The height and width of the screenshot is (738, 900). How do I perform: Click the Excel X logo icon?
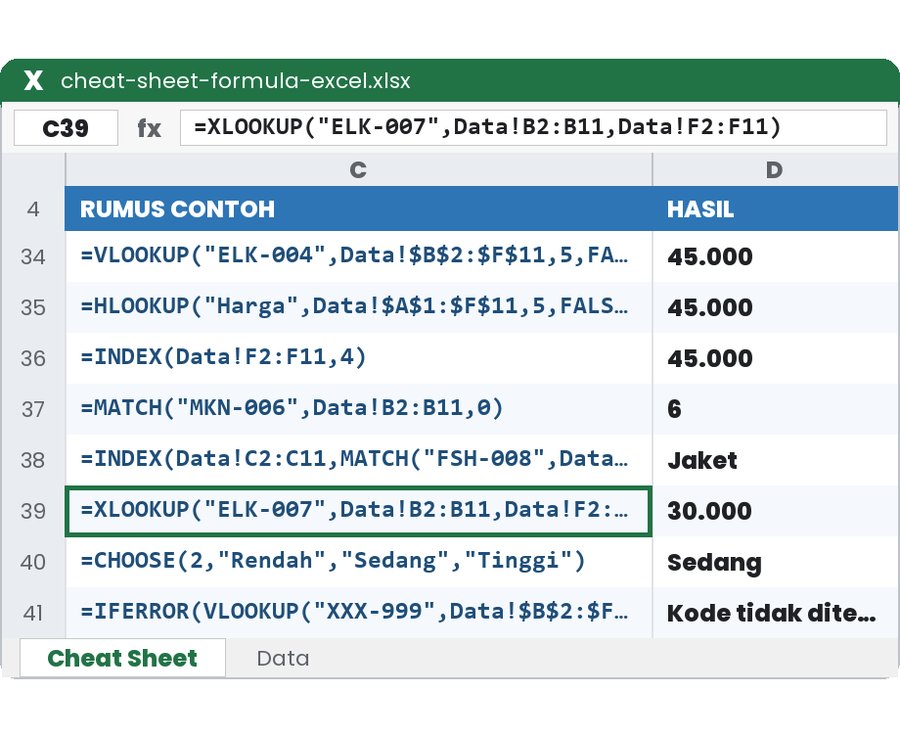pyautogui.click(x=33, y=80)
